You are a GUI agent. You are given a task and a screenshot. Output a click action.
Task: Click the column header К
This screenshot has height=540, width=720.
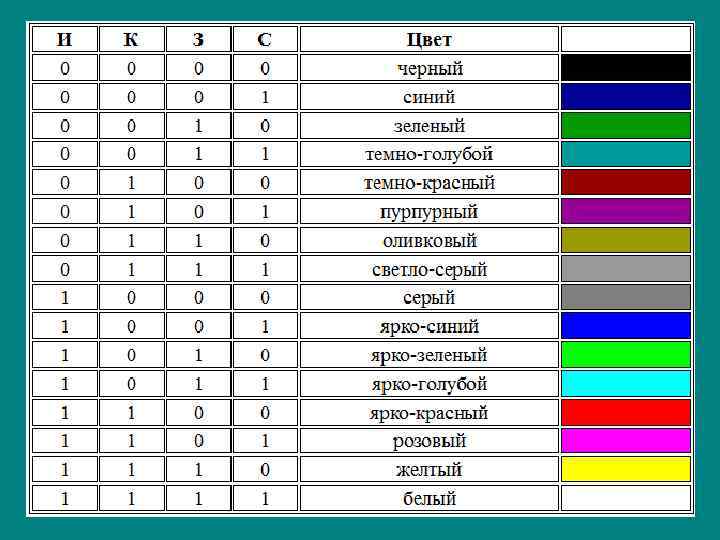pos(131,39)
